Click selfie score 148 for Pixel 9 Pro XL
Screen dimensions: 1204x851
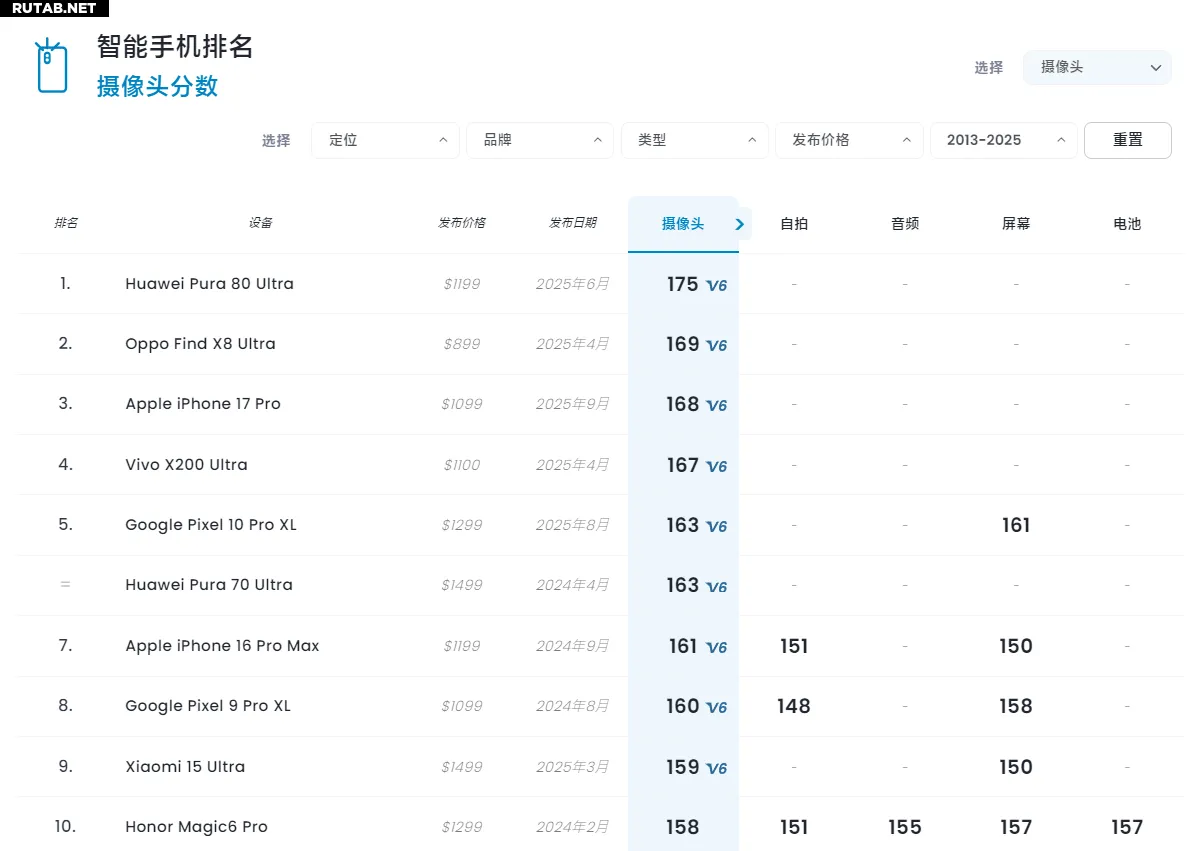pos(794,706)
